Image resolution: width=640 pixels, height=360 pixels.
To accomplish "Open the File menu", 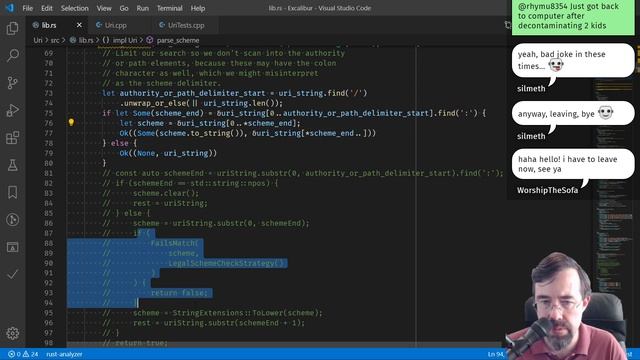I will pos(27,8).
